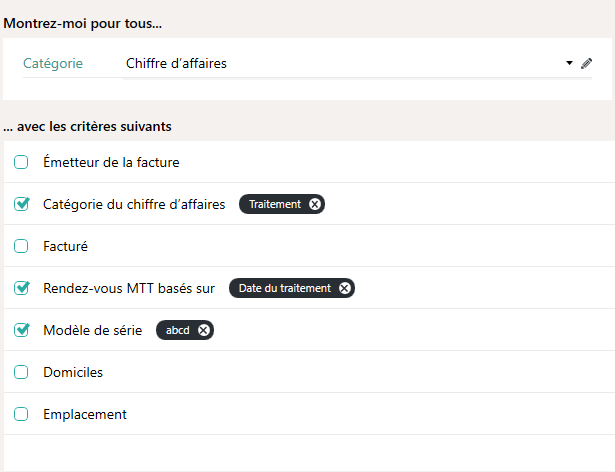Check the Domiciles checkbox
The width and height of the screenshot is (615, 472).
pos(21,372)
